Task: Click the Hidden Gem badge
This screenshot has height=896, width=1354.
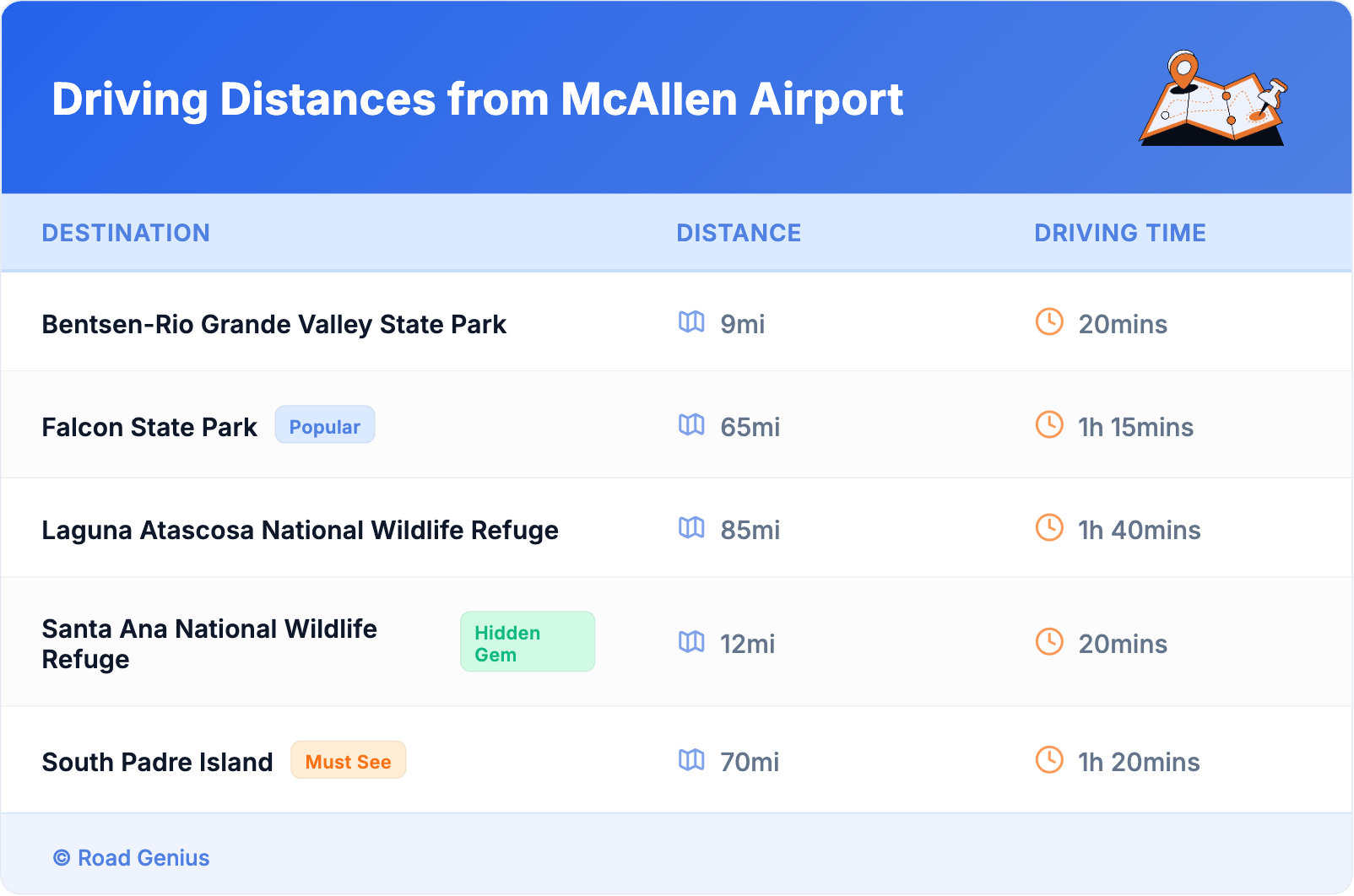Action: coord(527,642)
